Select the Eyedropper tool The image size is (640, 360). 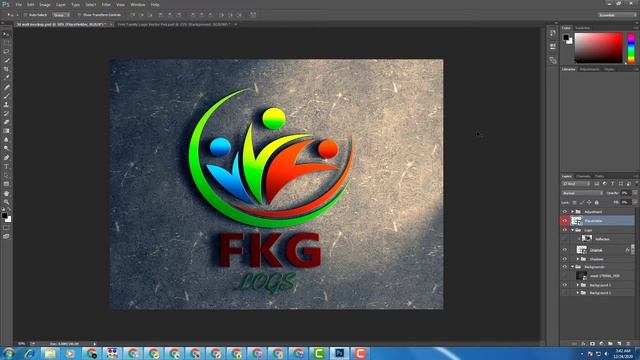pyautogui.click(x=6, y=78)
